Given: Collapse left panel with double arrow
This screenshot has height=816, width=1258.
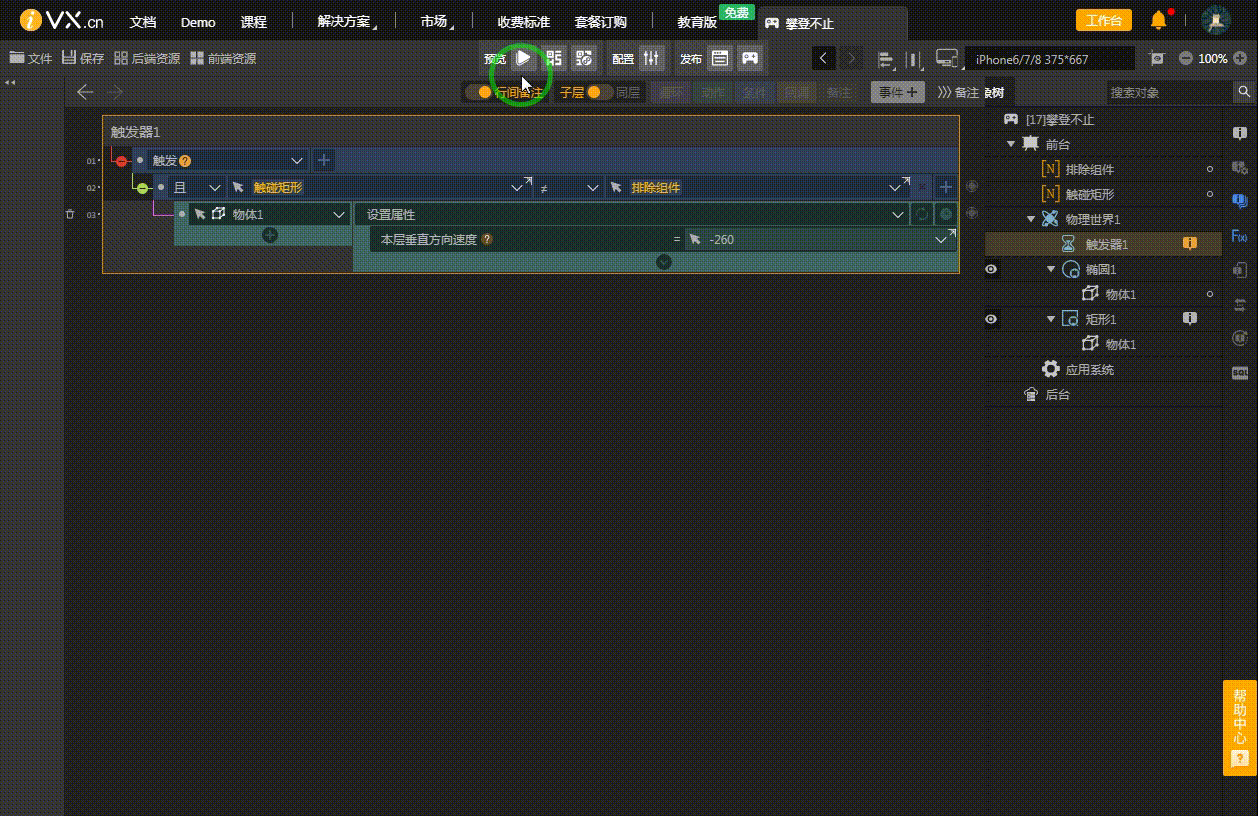Looking at the screenshot, I should pyautogui.click(x=10, y=82).
